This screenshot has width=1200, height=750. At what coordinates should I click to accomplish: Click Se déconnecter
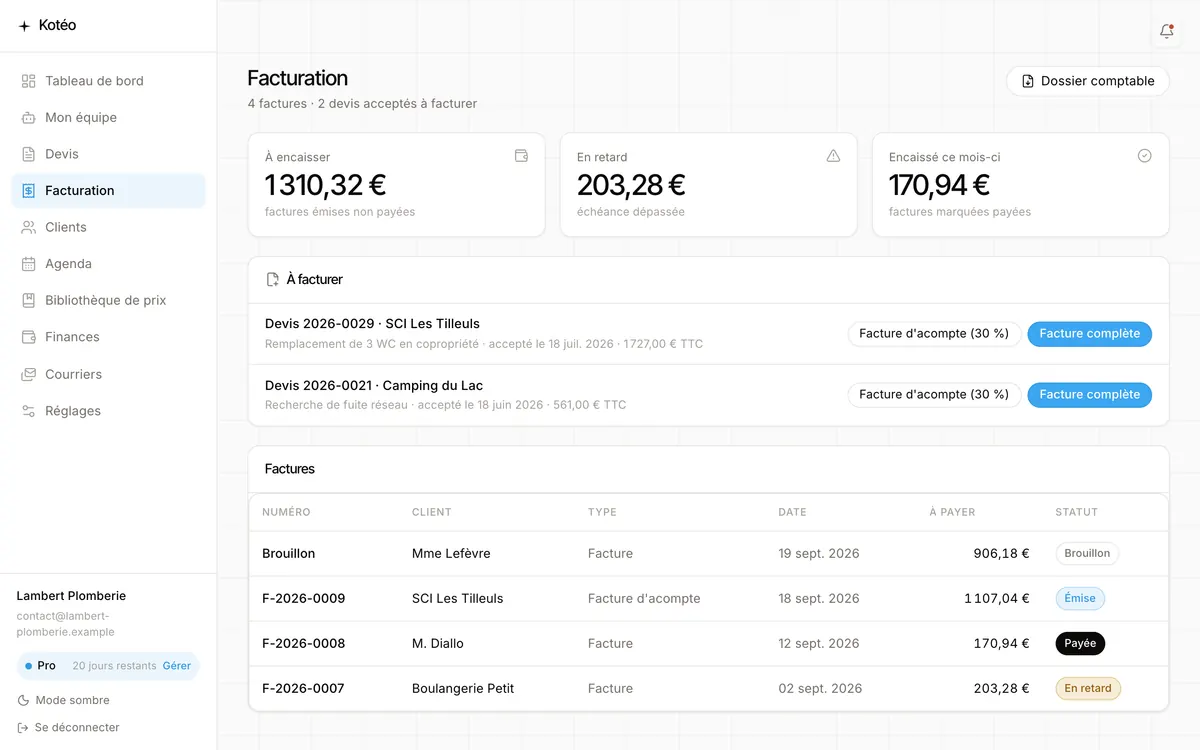[68, 728]
